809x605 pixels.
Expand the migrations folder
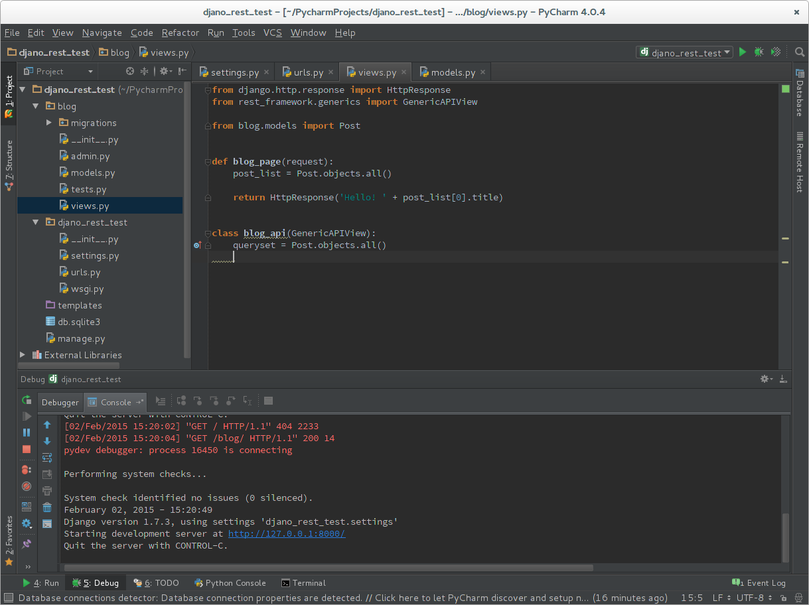[x=48, y=123]
